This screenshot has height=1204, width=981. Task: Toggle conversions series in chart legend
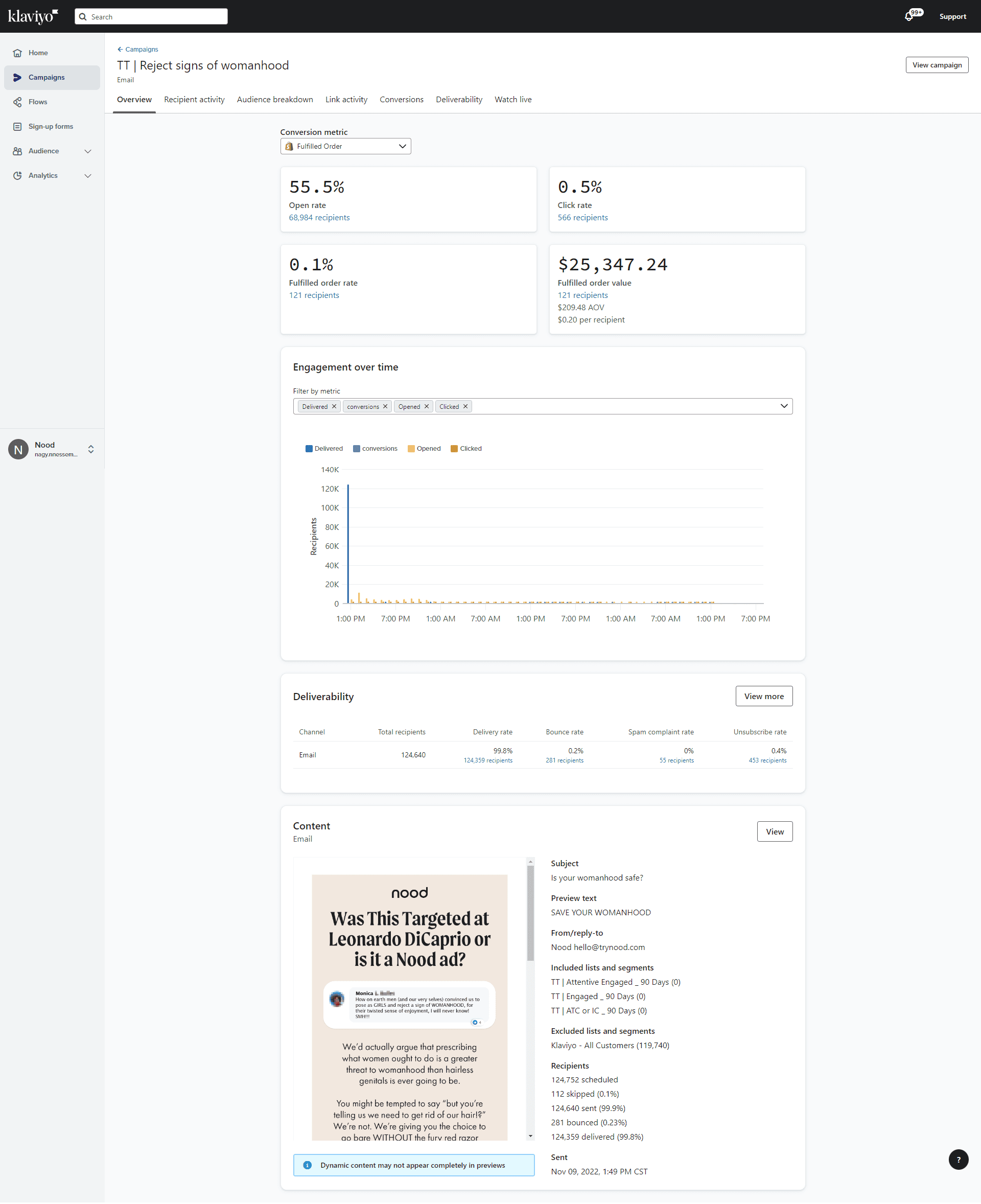[x=375, y=449]
